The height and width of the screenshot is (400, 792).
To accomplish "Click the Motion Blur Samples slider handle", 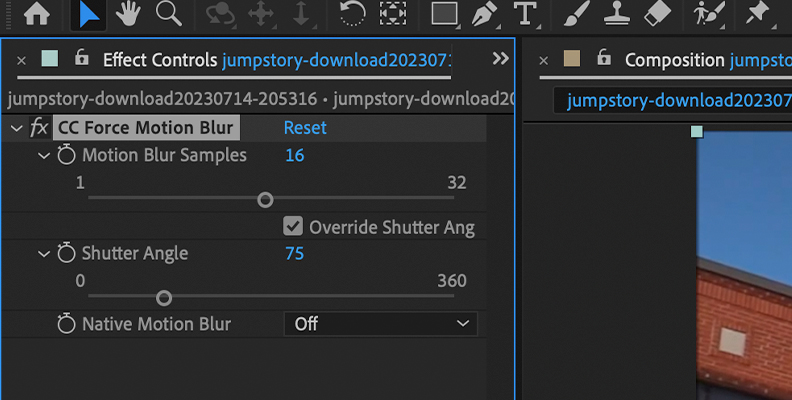I will tap(265, 200).
